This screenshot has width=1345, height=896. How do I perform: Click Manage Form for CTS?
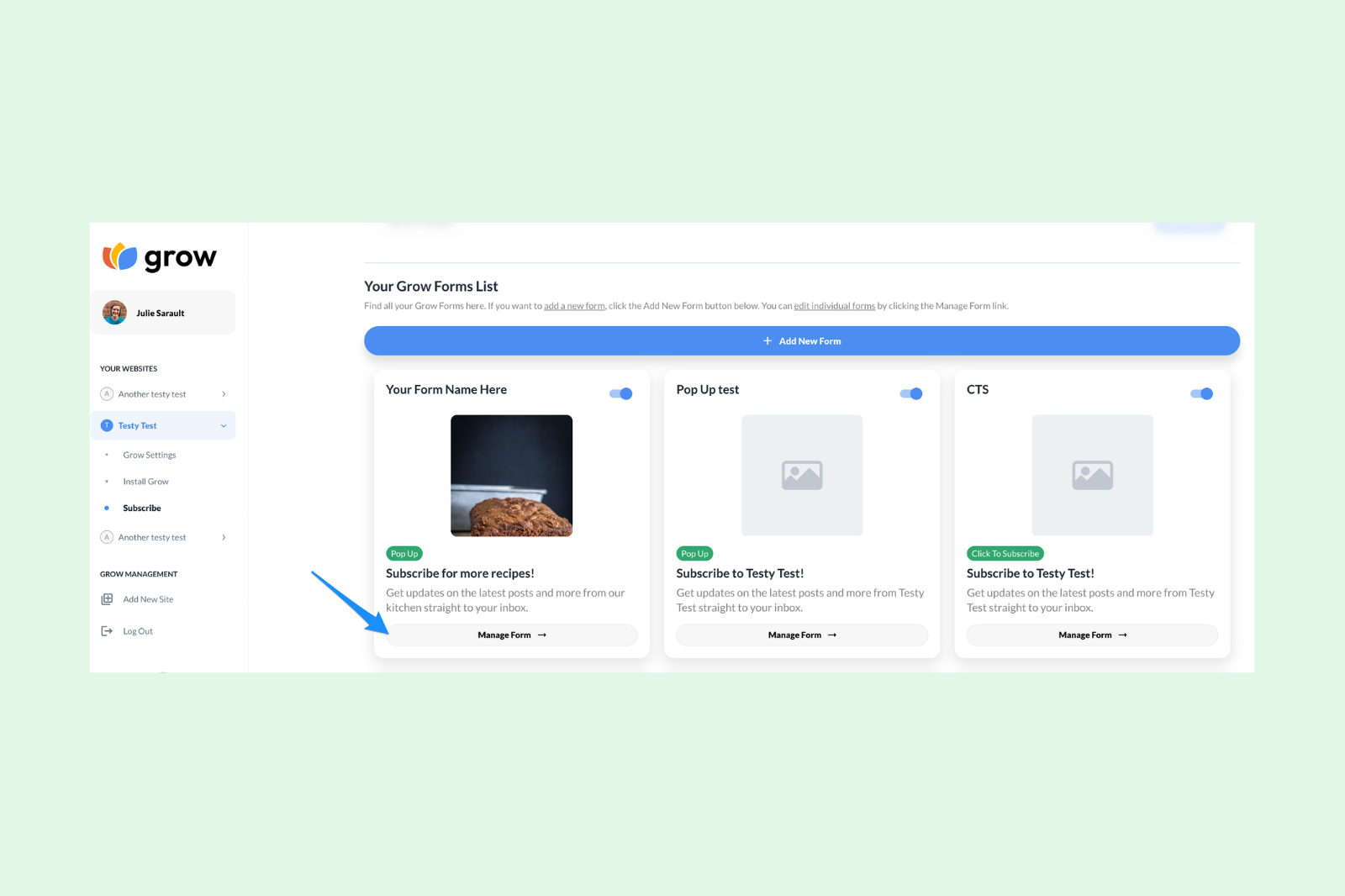point(1093,635)
